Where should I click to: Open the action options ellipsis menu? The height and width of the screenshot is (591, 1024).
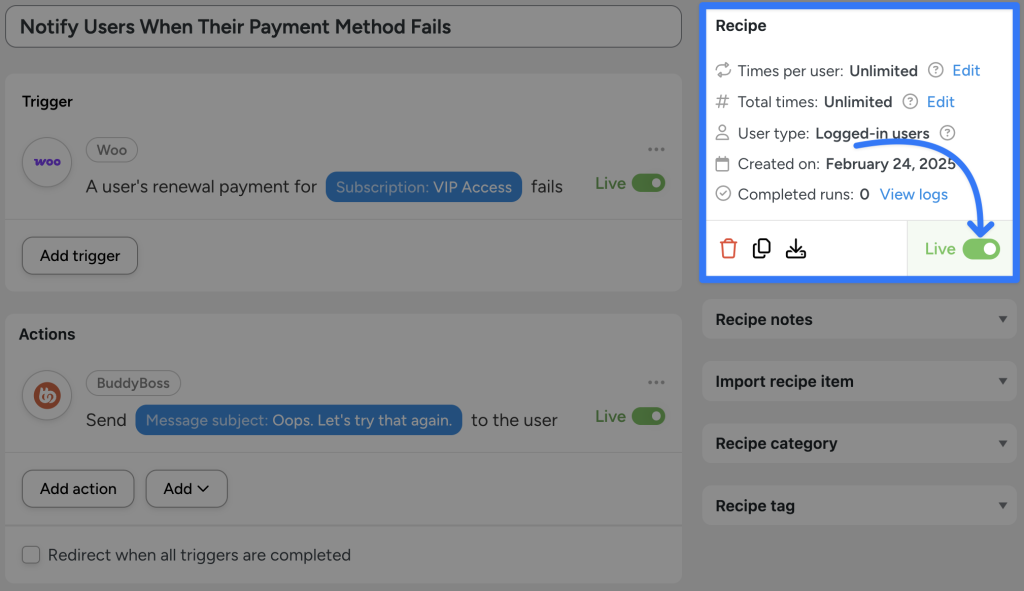coord(656,381)
